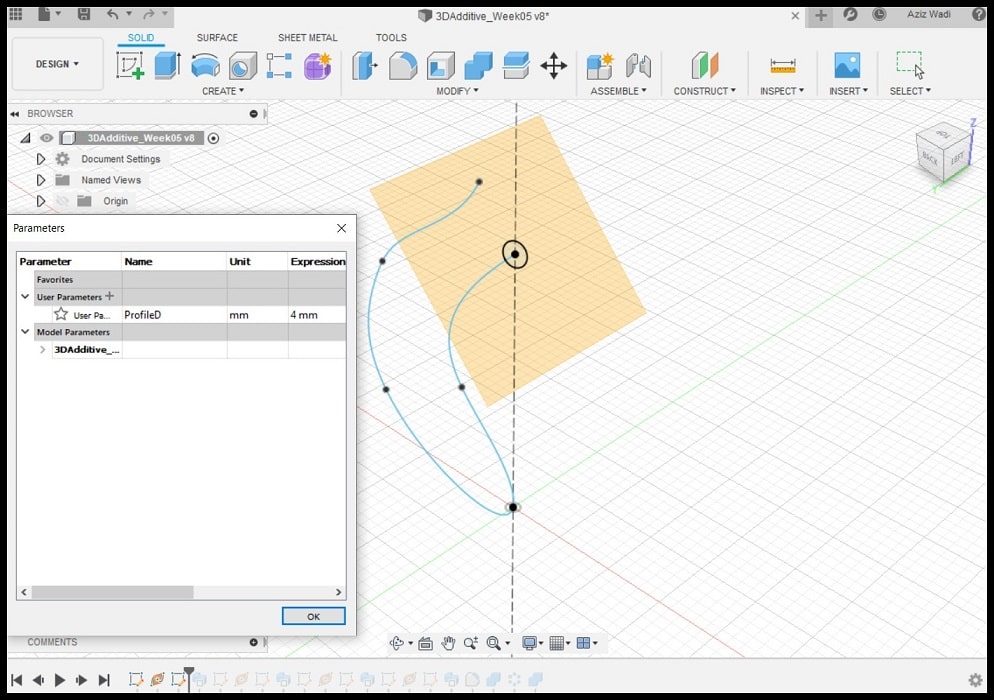This screenshot has width=994, height=700.
Task: Toggle visibility of the Origin folder
Action: pyautogui.click(x=63, y=201)
